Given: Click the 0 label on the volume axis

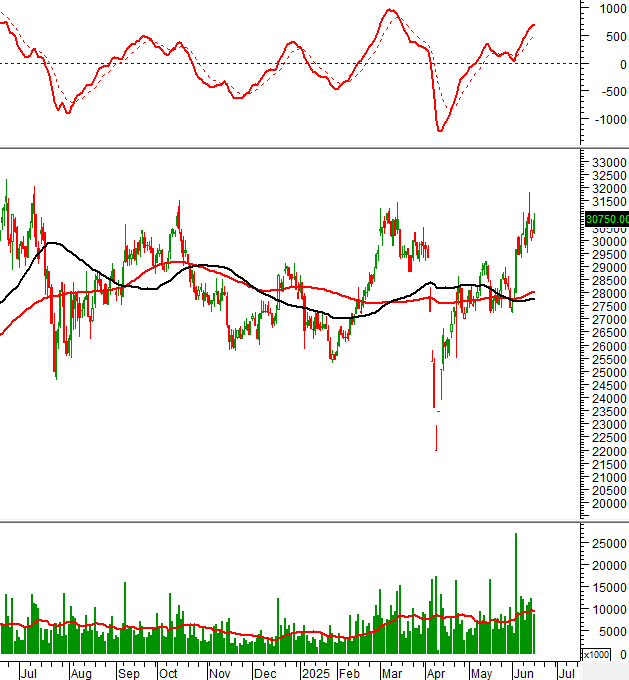Looking at the screenshot, I should coord(623,654).
